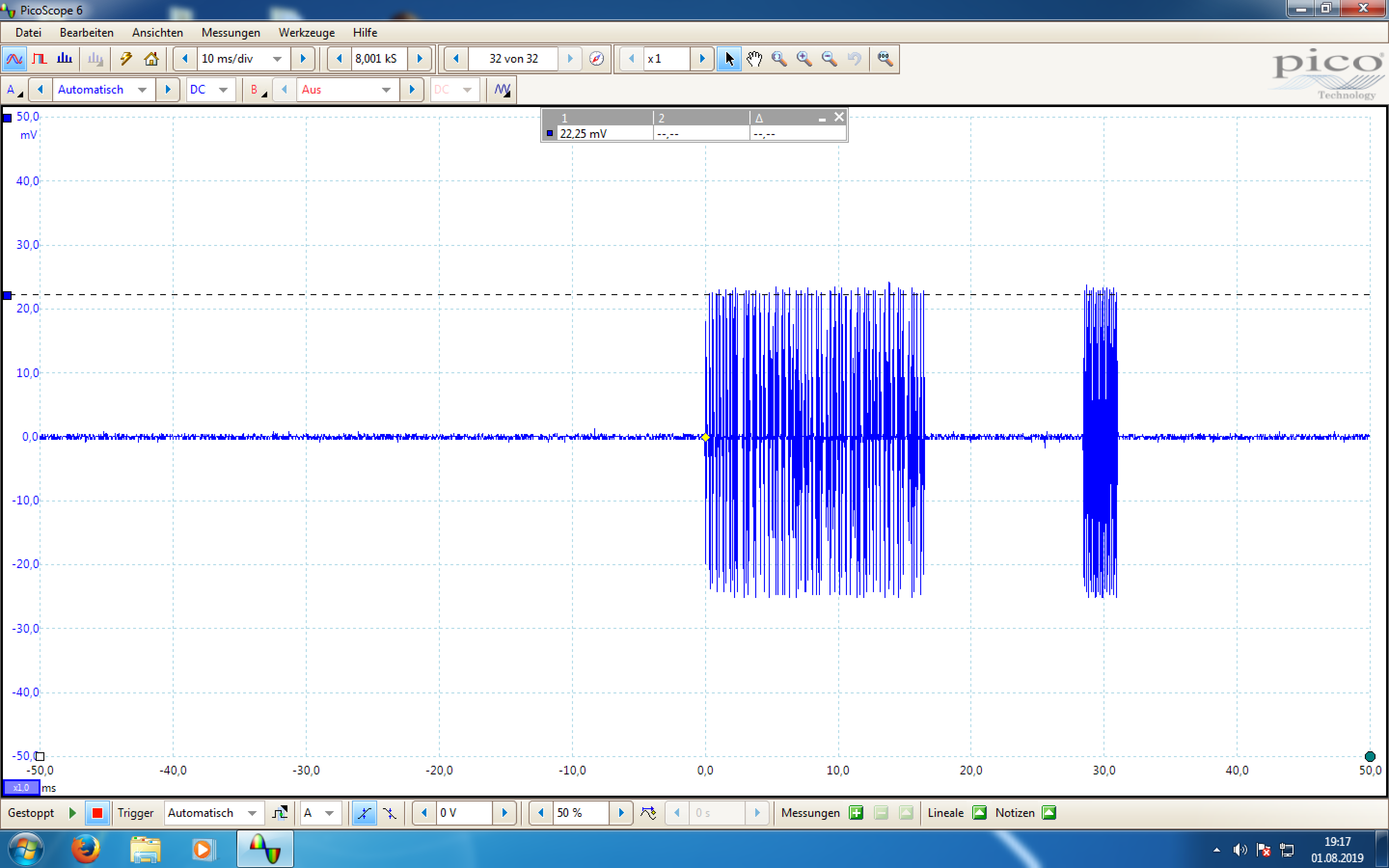Image resolution: width=1389 pixels, height=868 pixels.
Task: Select the yellow trigger point marker
Action: tap(706, 437)
